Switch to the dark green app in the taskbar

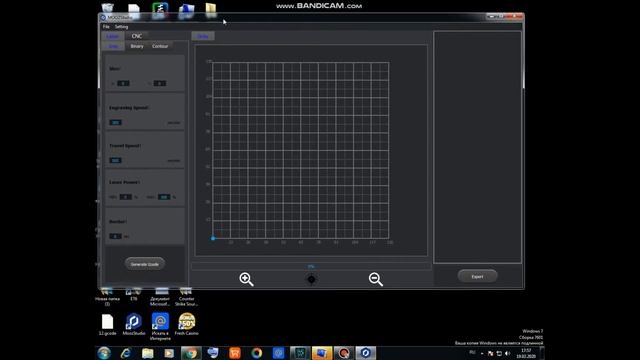tap(300, 353)
